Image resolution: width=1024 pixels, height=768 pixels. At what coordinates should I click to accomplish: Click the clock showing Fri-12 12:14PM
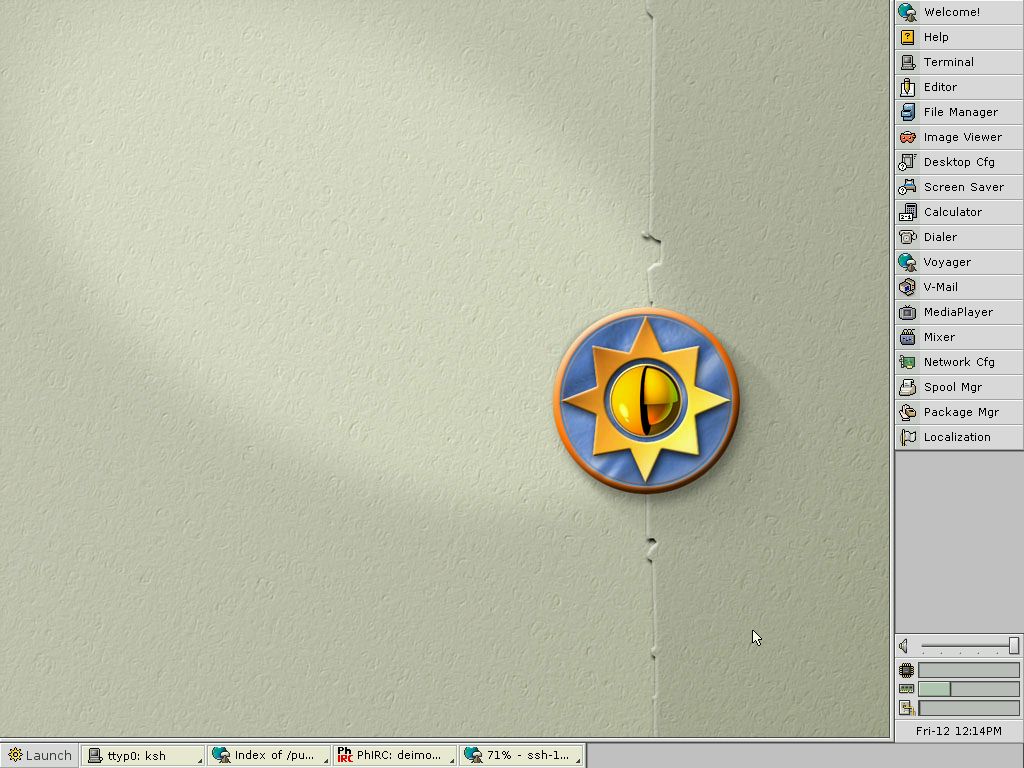click(959, 731)
